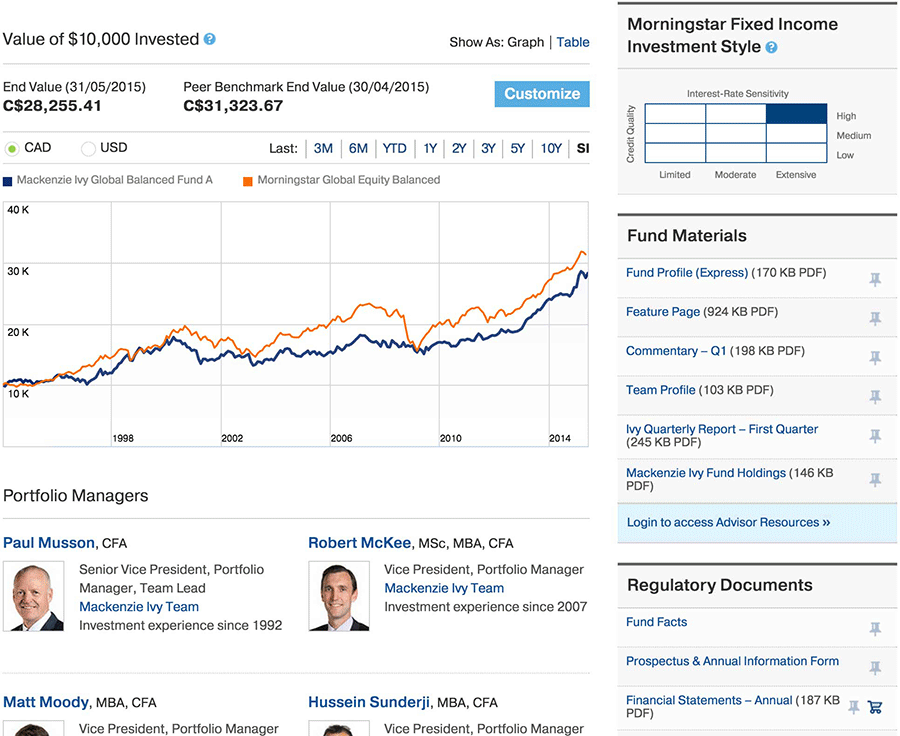Image resolution: width=900 pixels, height=736 pixels.
Task: Click the highlighted High/Extensive style box cell
Action: [797, 114]
